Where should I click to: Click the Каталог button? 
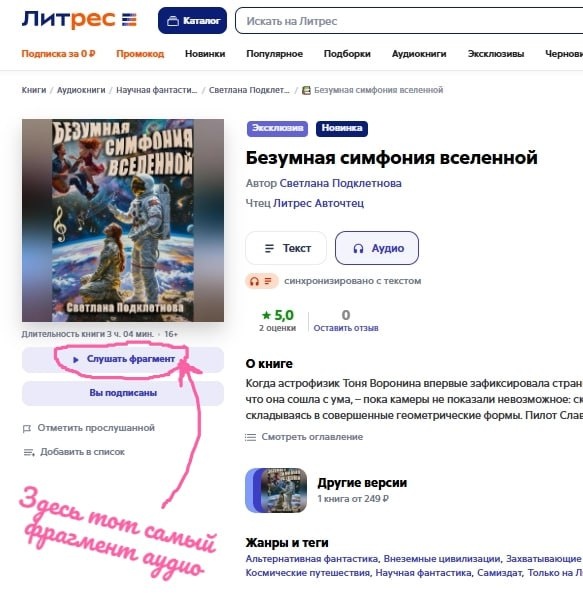[x=192, y=21]
